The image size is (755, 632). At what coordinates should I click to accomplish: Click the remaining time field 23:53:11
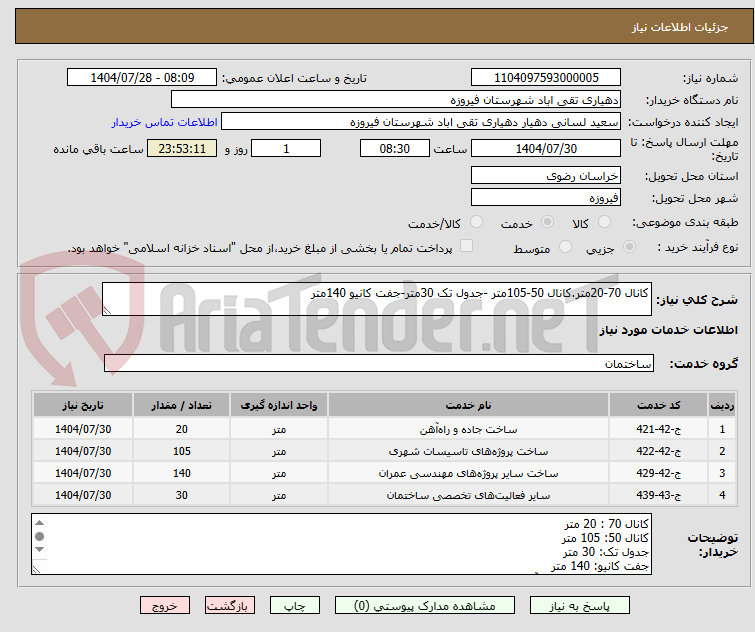click(x=182, y=148)
